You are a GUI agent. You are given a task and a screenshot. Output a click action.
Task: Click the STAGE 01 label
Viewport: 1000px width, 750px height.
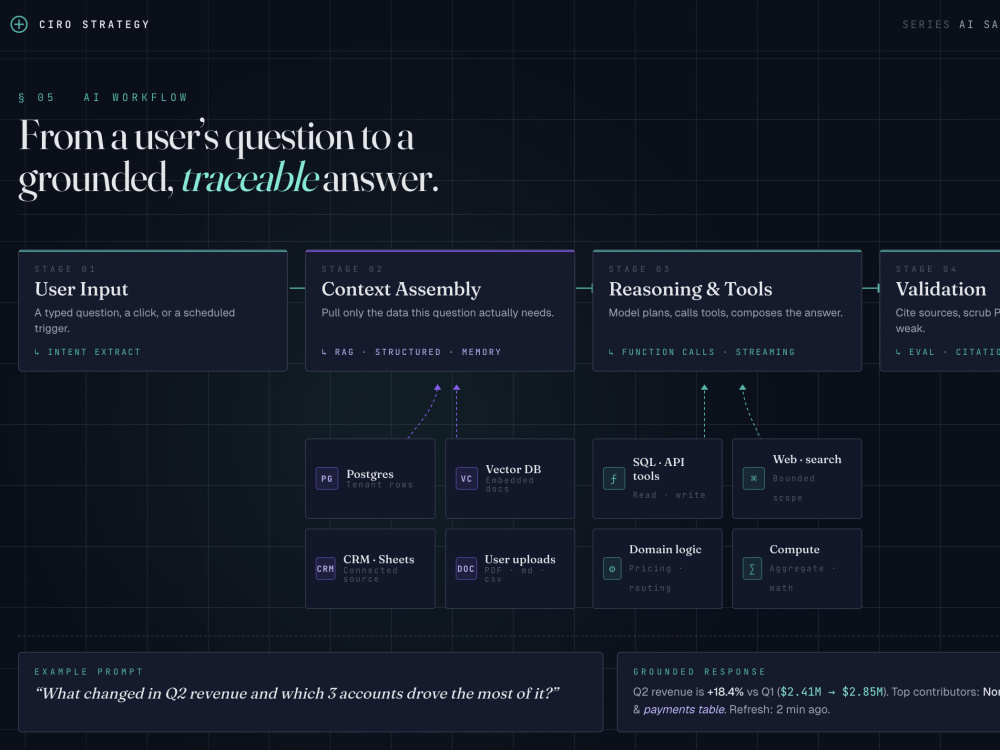(65, 269)
